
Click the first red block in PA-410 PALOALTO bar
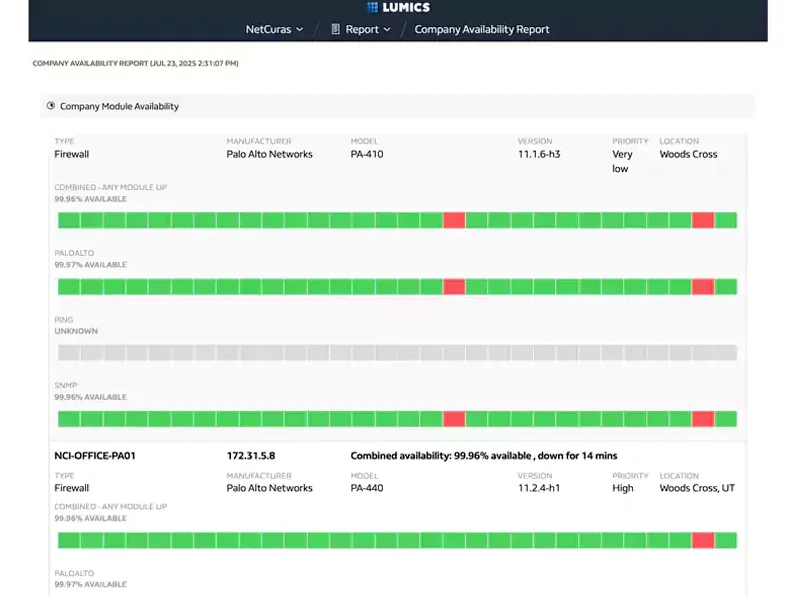(x=454, y=286)
